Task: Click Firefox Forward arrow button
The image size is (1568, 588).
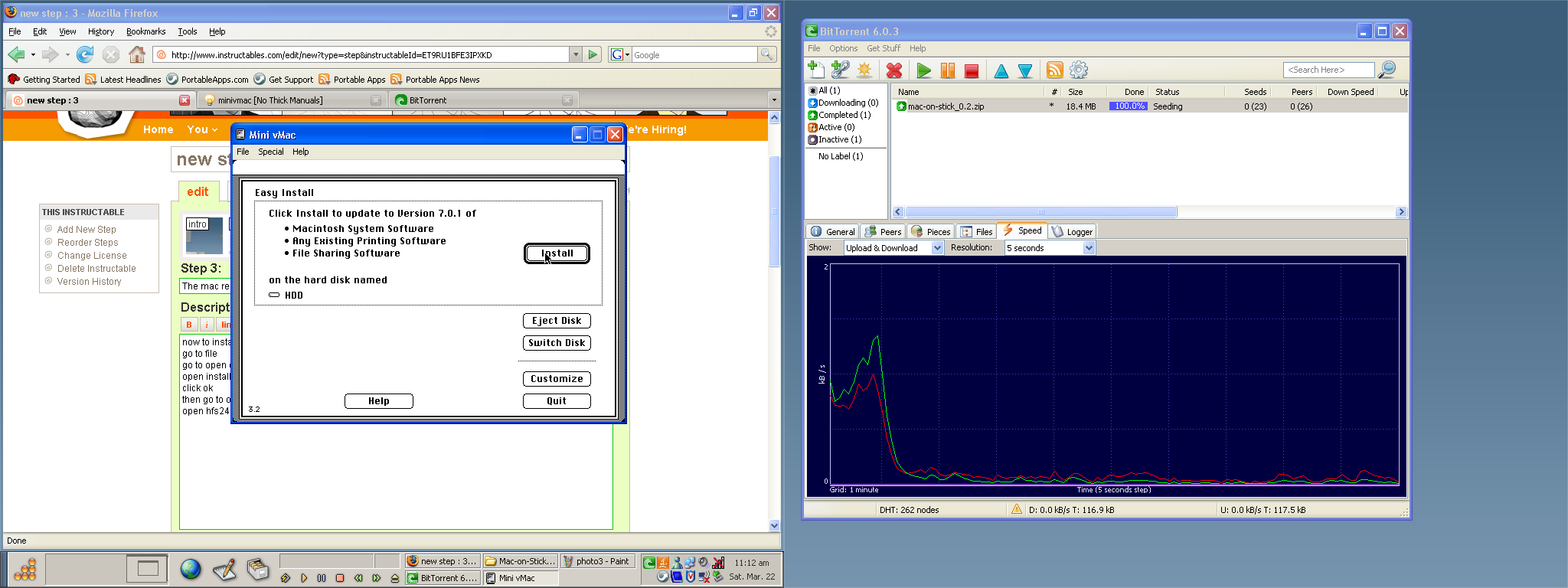Action: 50,54
